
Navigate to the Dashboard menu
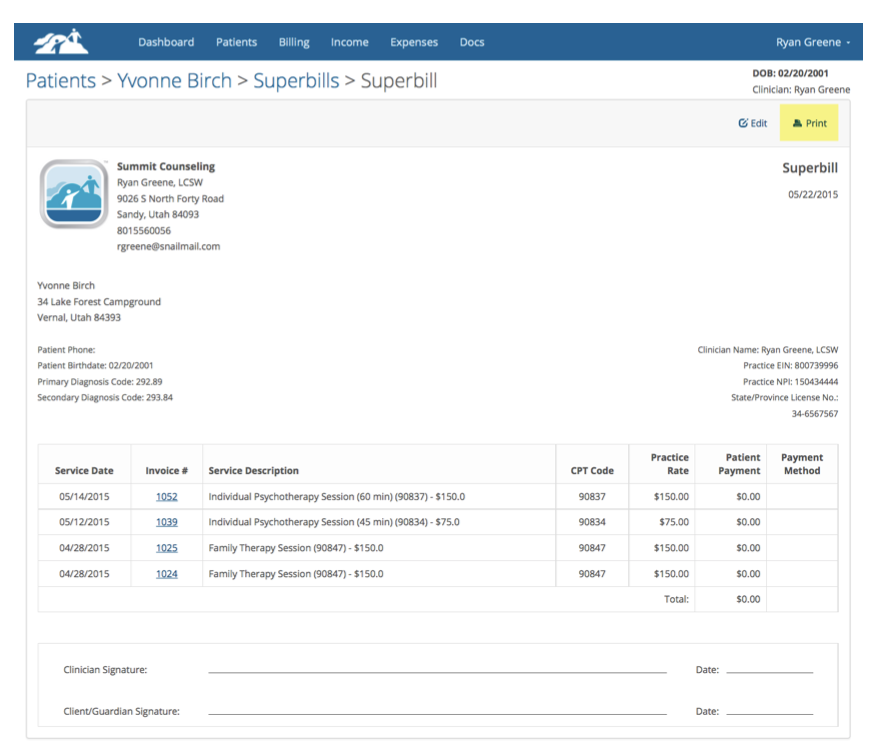pyautogui.click(x=166, y=42)
